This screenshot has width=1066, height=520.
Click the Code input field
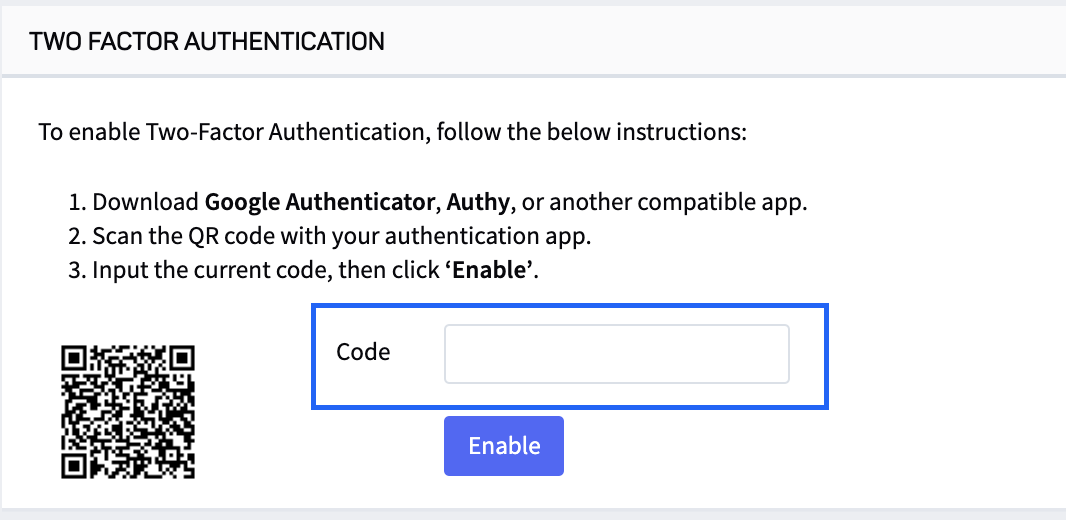coord(616,353)
